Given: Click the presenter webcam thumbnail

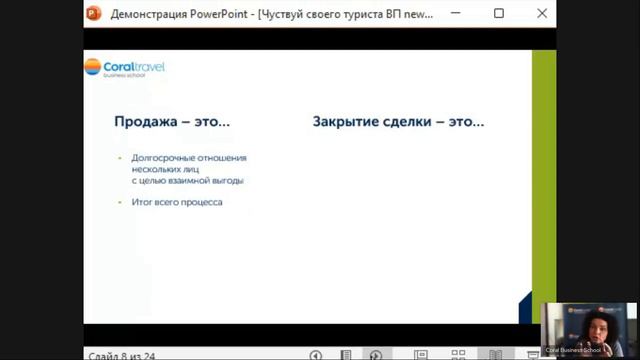Looking at the screenshot, I should 589,330.
